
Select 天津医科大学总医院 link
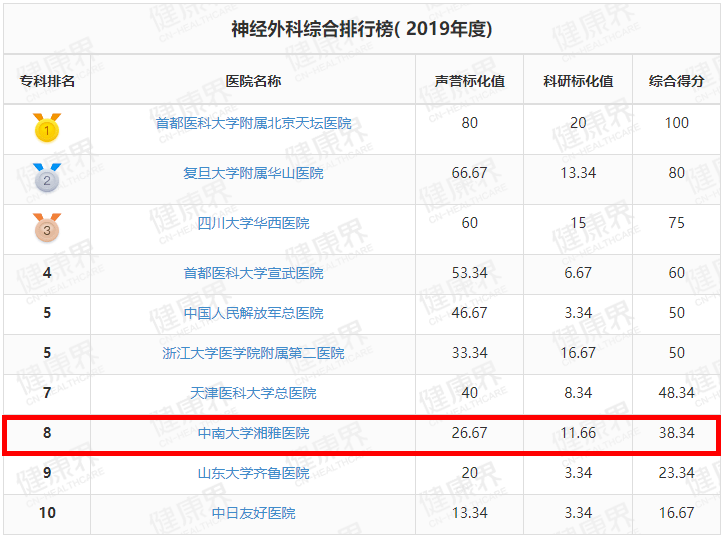tap(253, 393)
